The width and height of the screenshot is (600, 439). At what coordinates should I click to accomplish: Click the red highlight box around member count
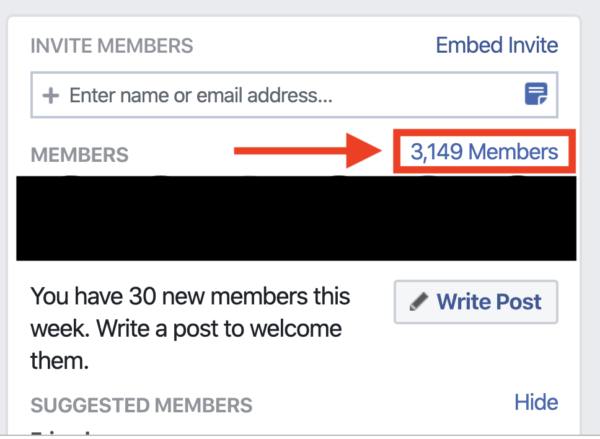484,151
